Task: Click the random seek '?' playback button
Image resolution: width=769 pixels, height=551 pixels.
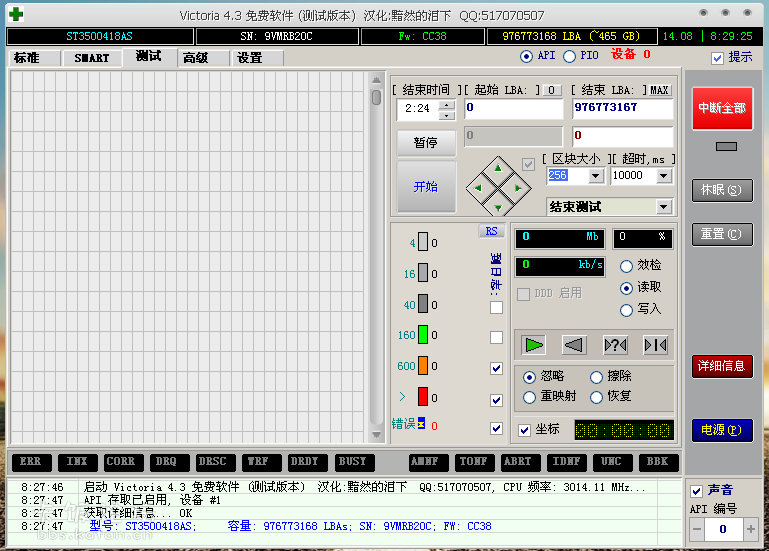Action: pos(615,345)
